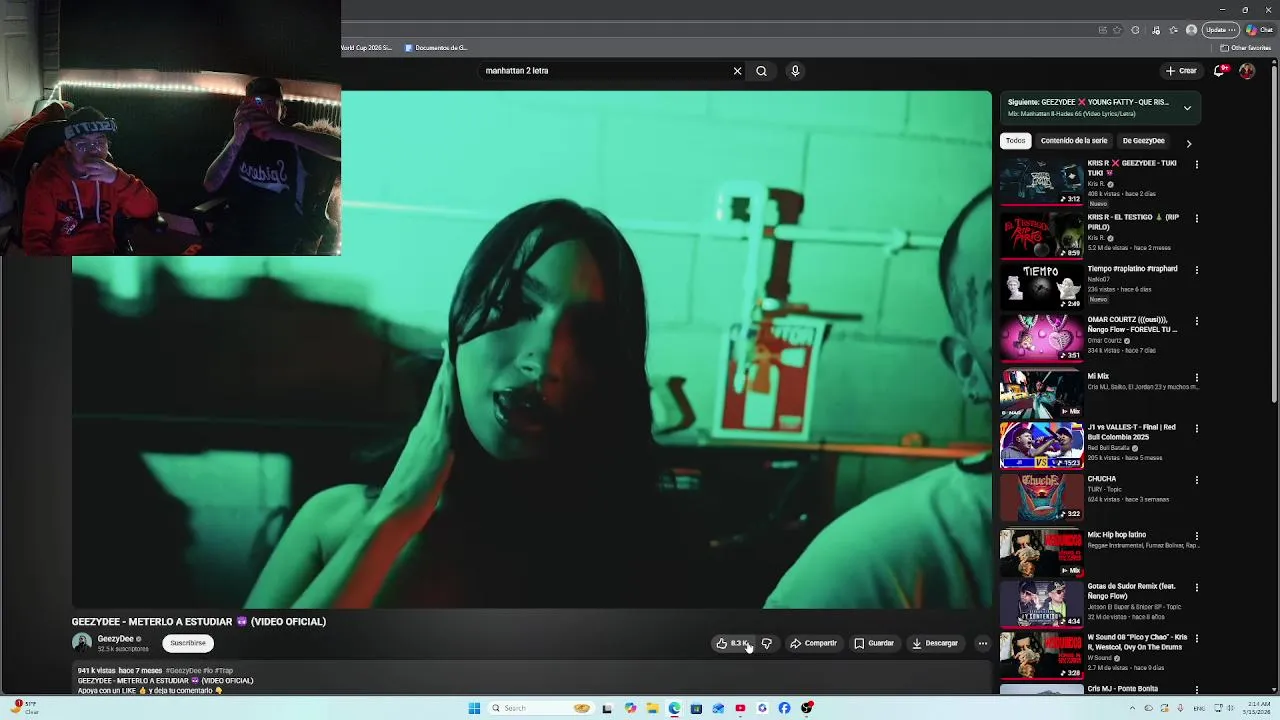Open options for KRIS R EL TESTIGO video

1197,218
